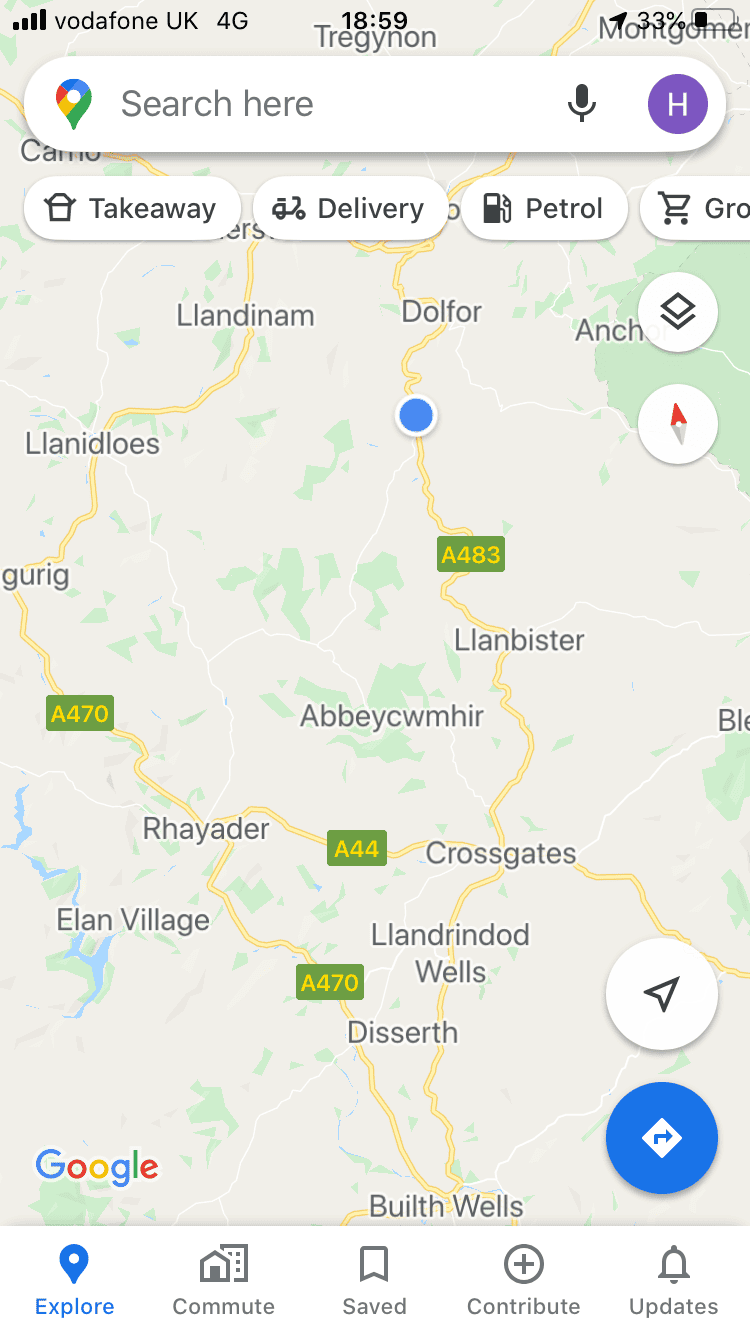750x1334 pixels.
Task: Switch to the Commute tab
Action: (224, 1281)
